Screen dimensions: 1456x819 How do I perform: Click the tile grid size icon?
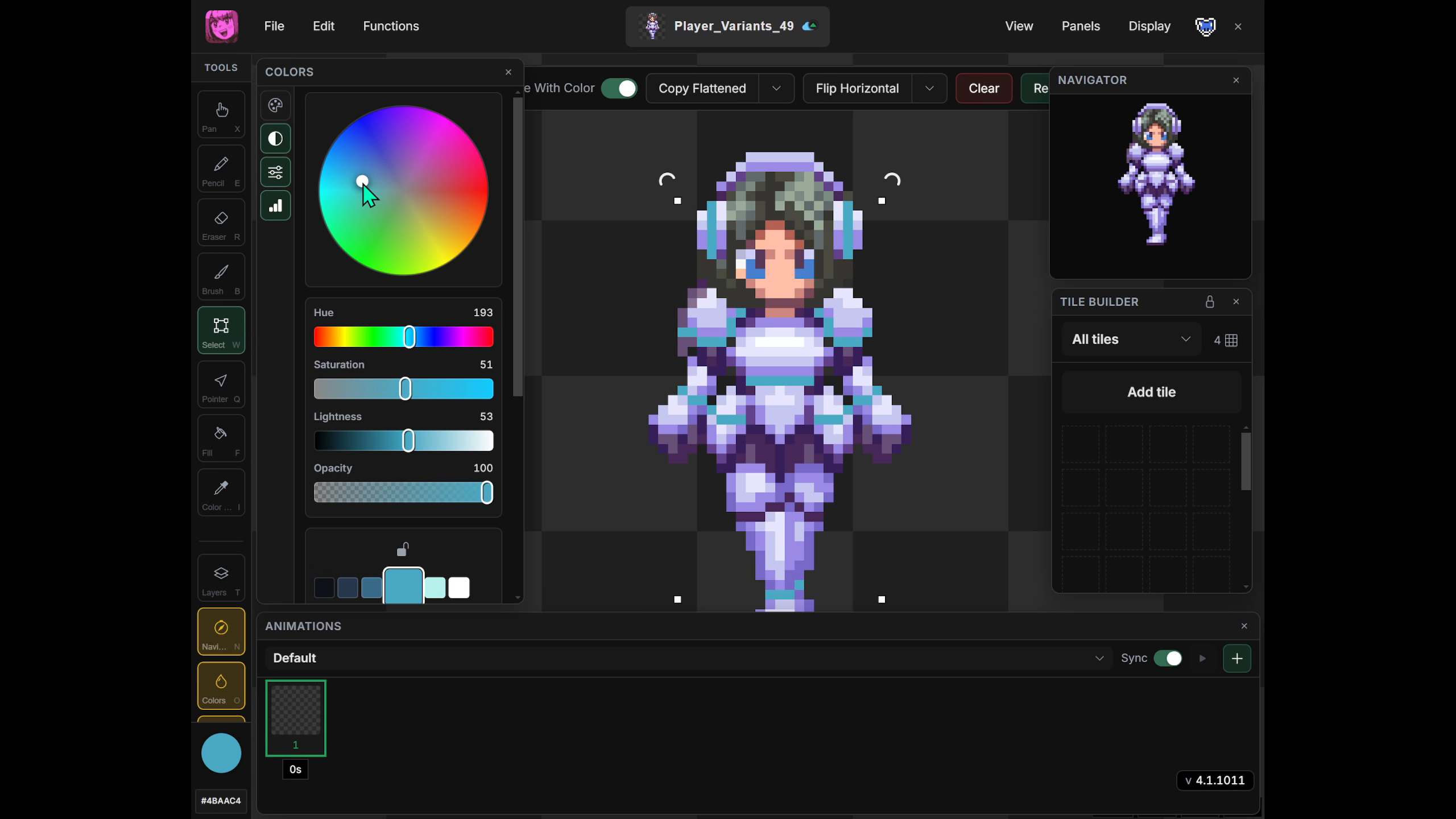tap(1231, 340)
